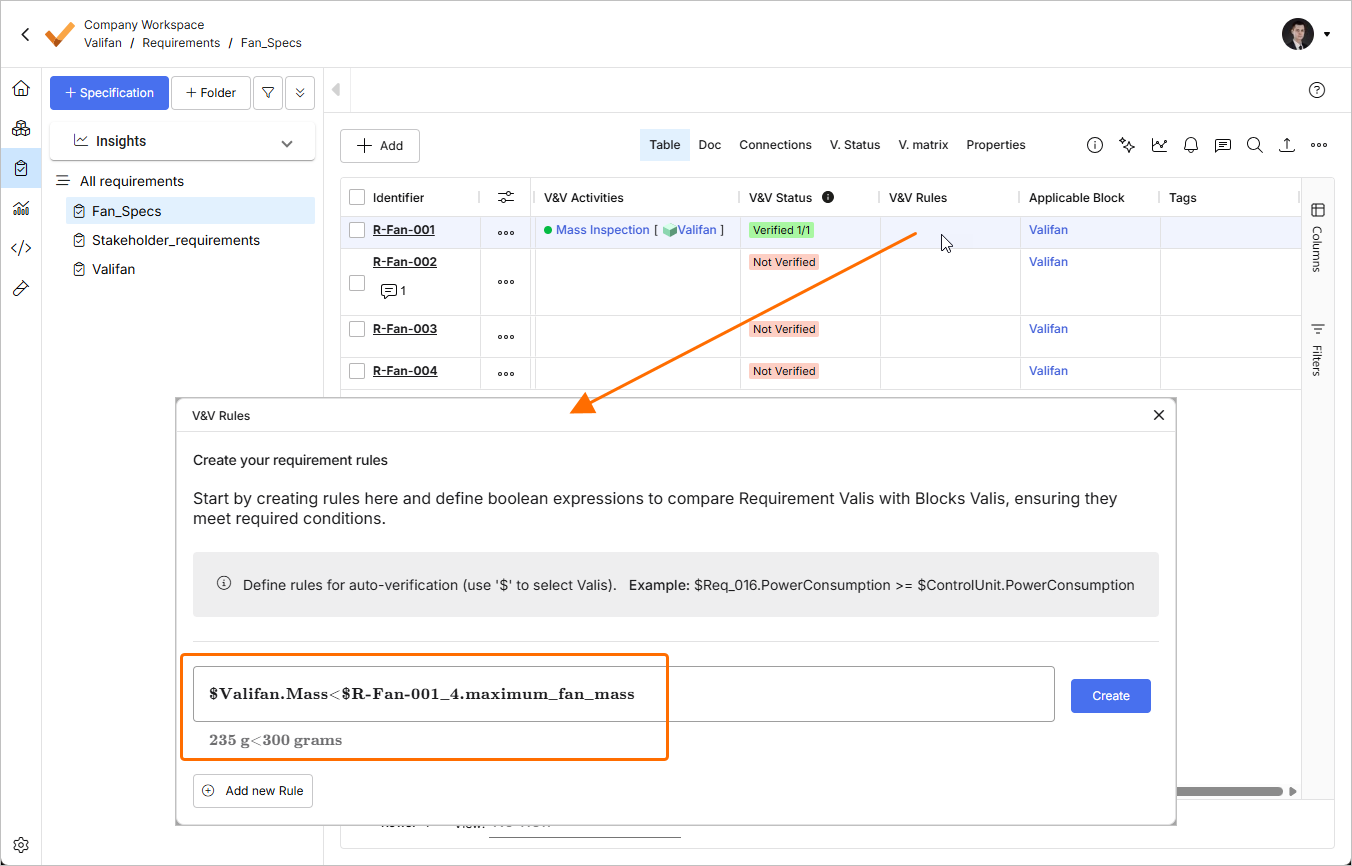Open settings gear in left rail
The width and height of the screenshot is (1352, 866).
coord(21,845)
